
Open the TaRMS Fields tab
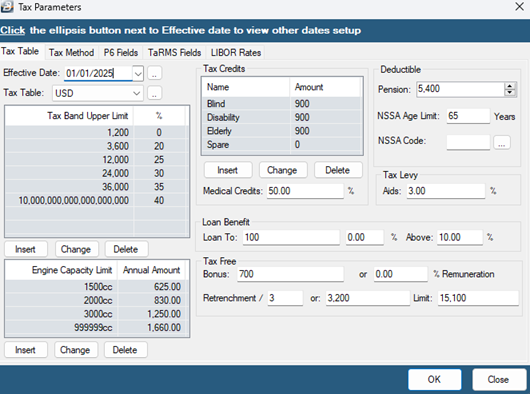pyautogui.click(x=174, y=53)
